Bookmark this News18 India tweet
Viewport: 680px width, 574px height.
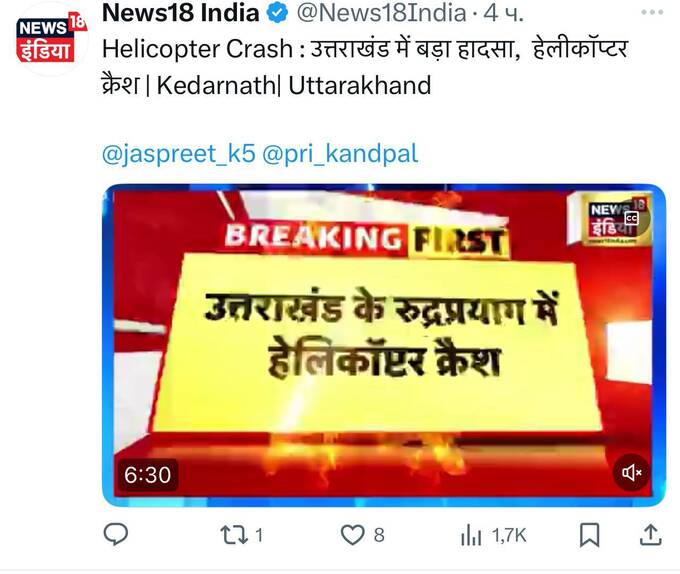(590, 535)
